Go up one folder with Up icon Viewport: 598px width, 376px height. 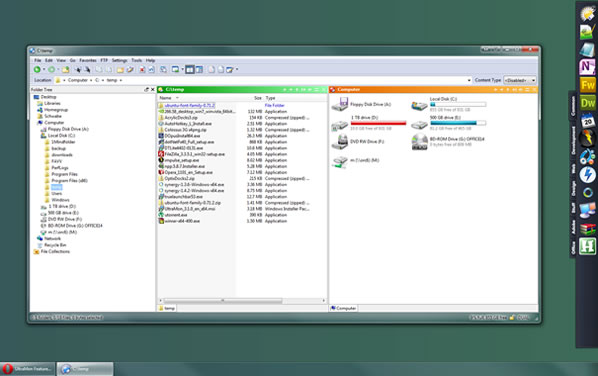coord(66,69)
